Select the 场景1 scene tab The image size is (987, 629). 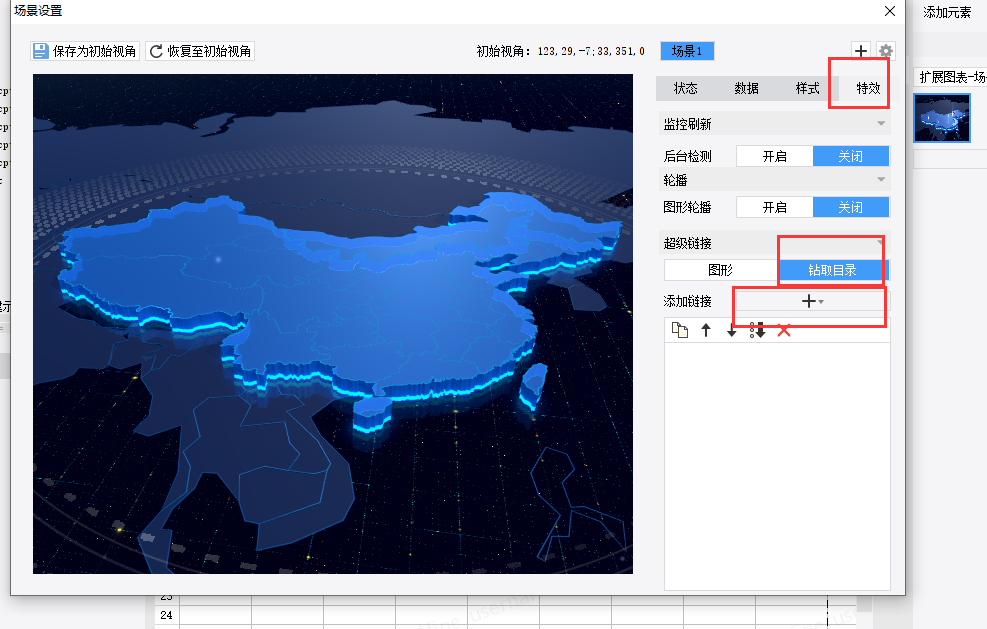click(x=687, y=51)
